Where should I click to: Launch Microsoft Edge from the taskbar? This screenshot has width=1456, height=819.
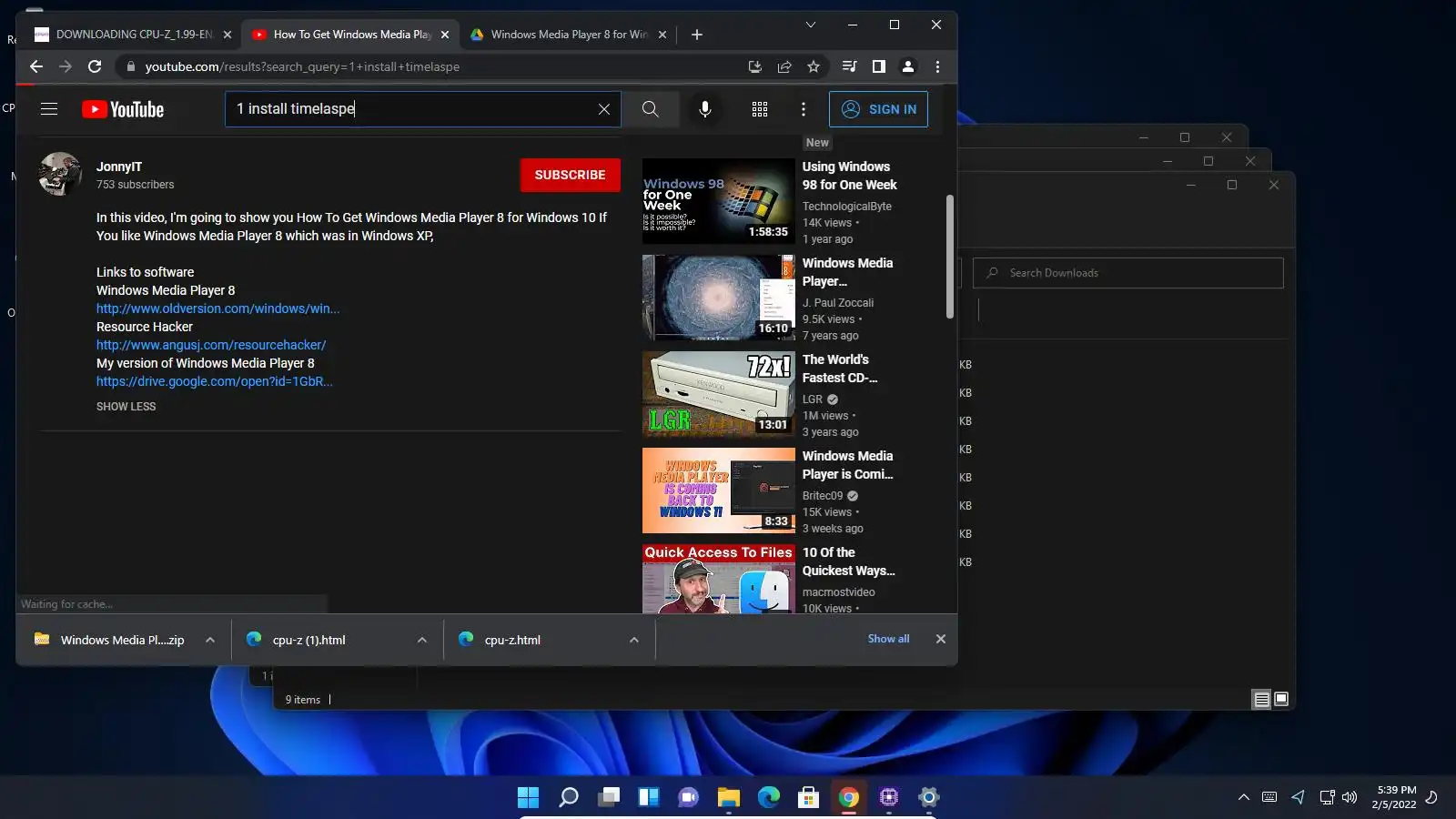769,797
